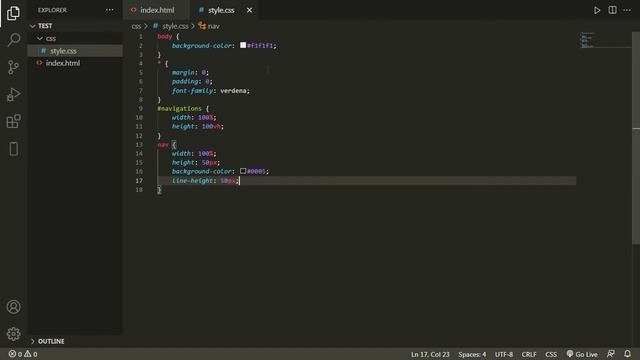The height and width of the screenshot is (360, 640).
Task: Open editor more actions ellipsis
Action: (x=627, y=10)
